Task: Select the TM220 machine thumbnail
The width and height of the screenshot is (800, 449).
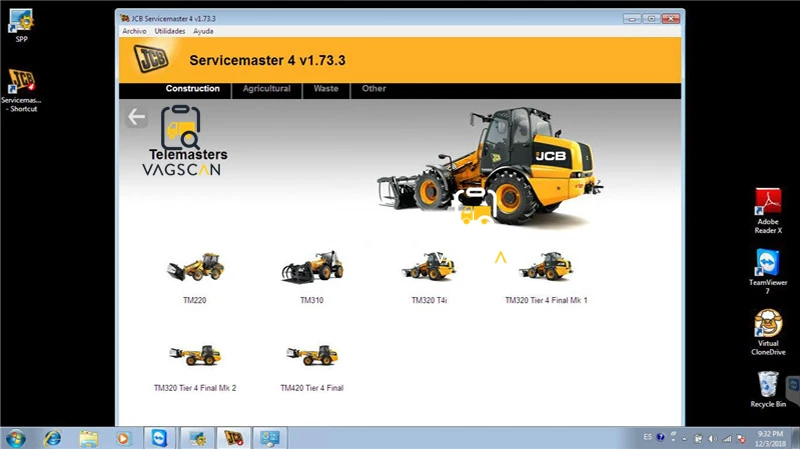Action: [195, 266]
